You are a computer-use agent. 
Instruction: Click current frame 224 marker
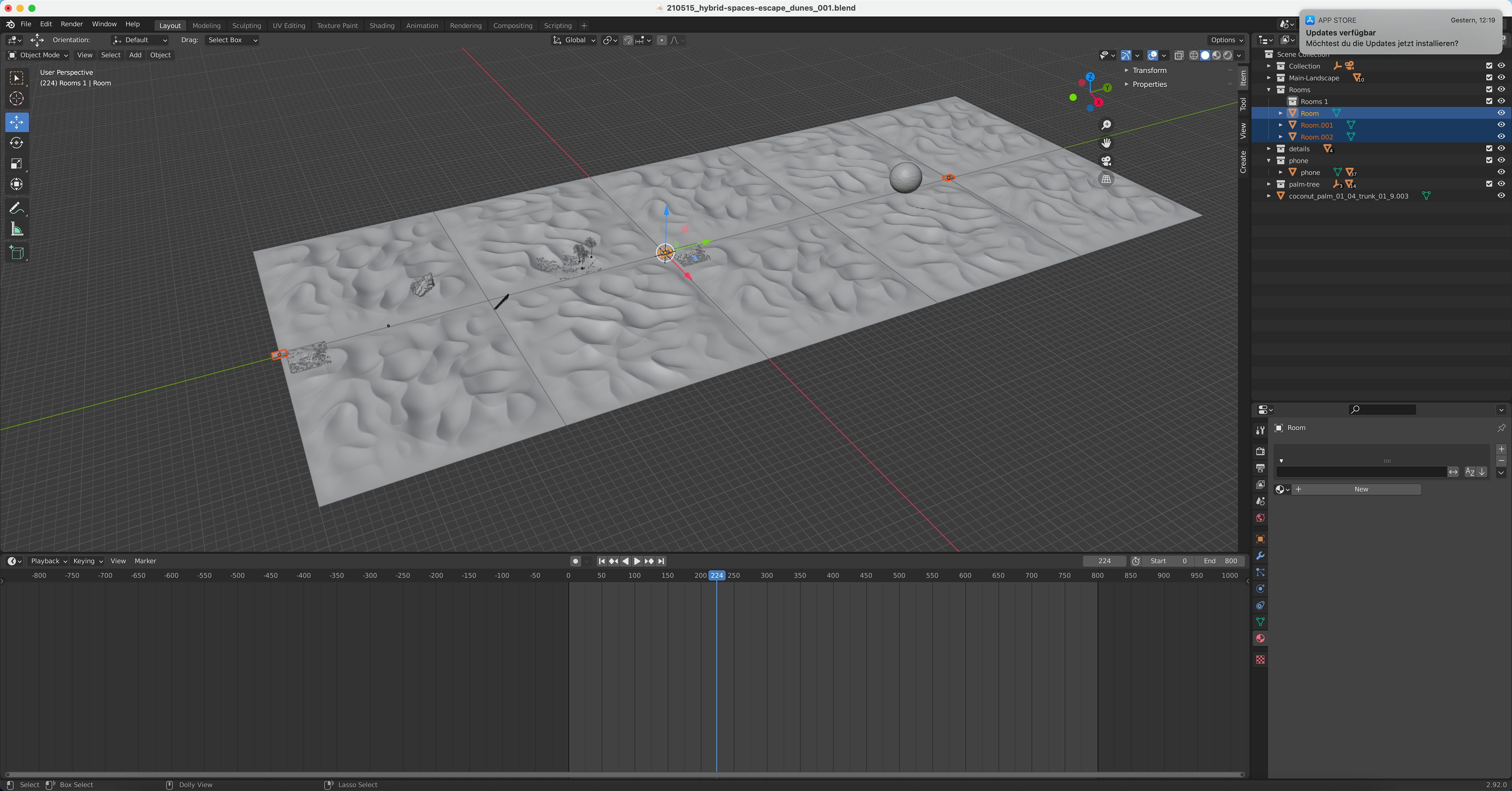[x=716, y=576]
